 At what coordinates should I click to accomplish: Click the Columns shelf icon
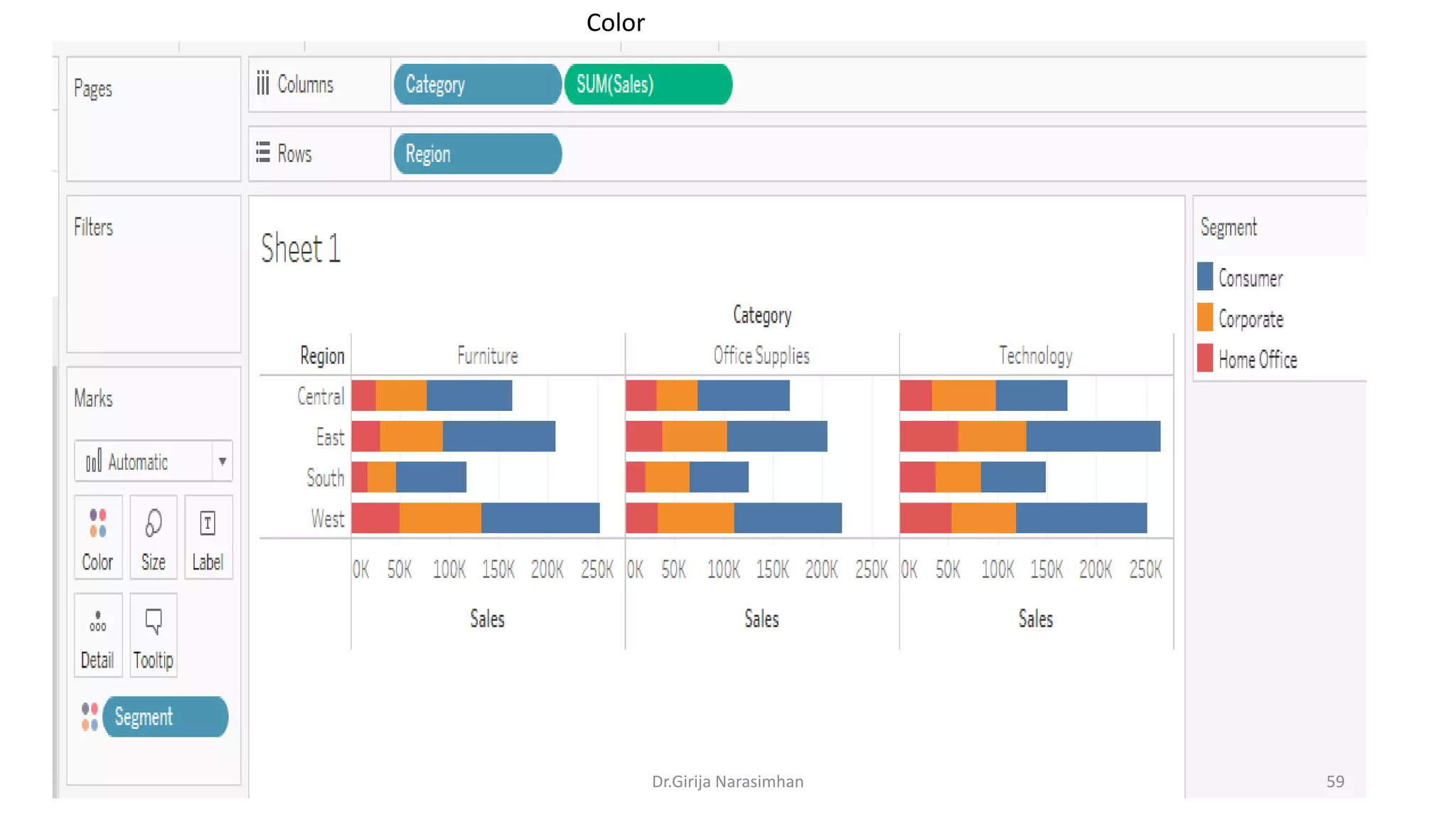coord(263,84)
